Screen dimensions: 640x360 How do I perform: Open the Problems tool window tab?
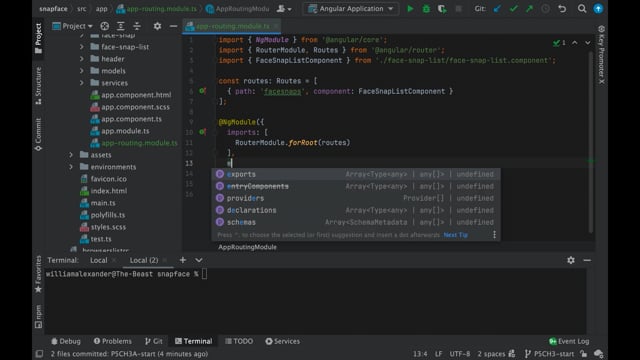[x=113, y=341]
